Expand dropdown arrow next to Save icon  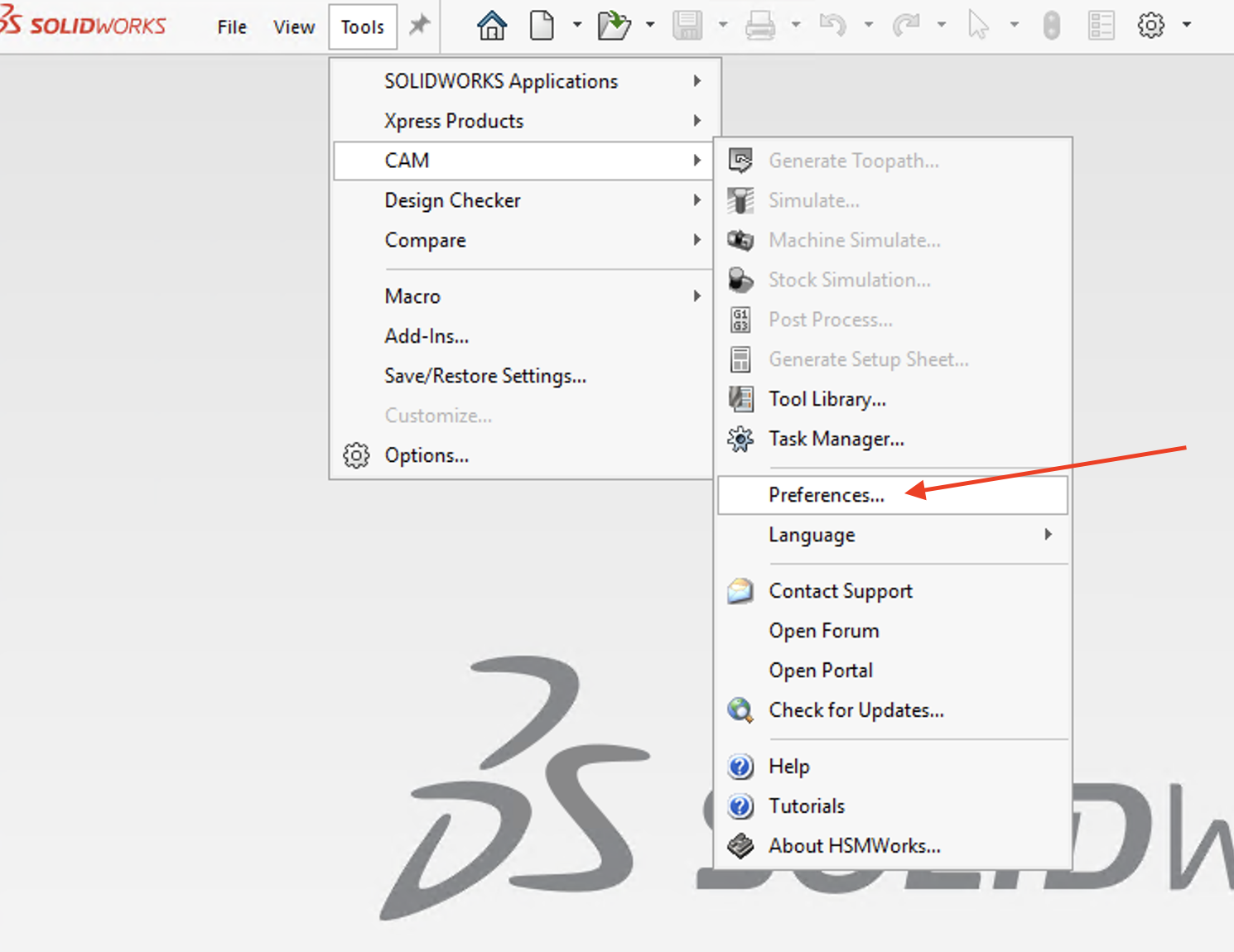point(723,25)
